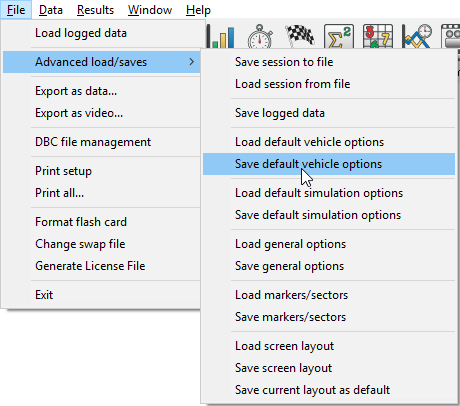
Task: Click the checkered flags icon
Action: coord(299,35)
